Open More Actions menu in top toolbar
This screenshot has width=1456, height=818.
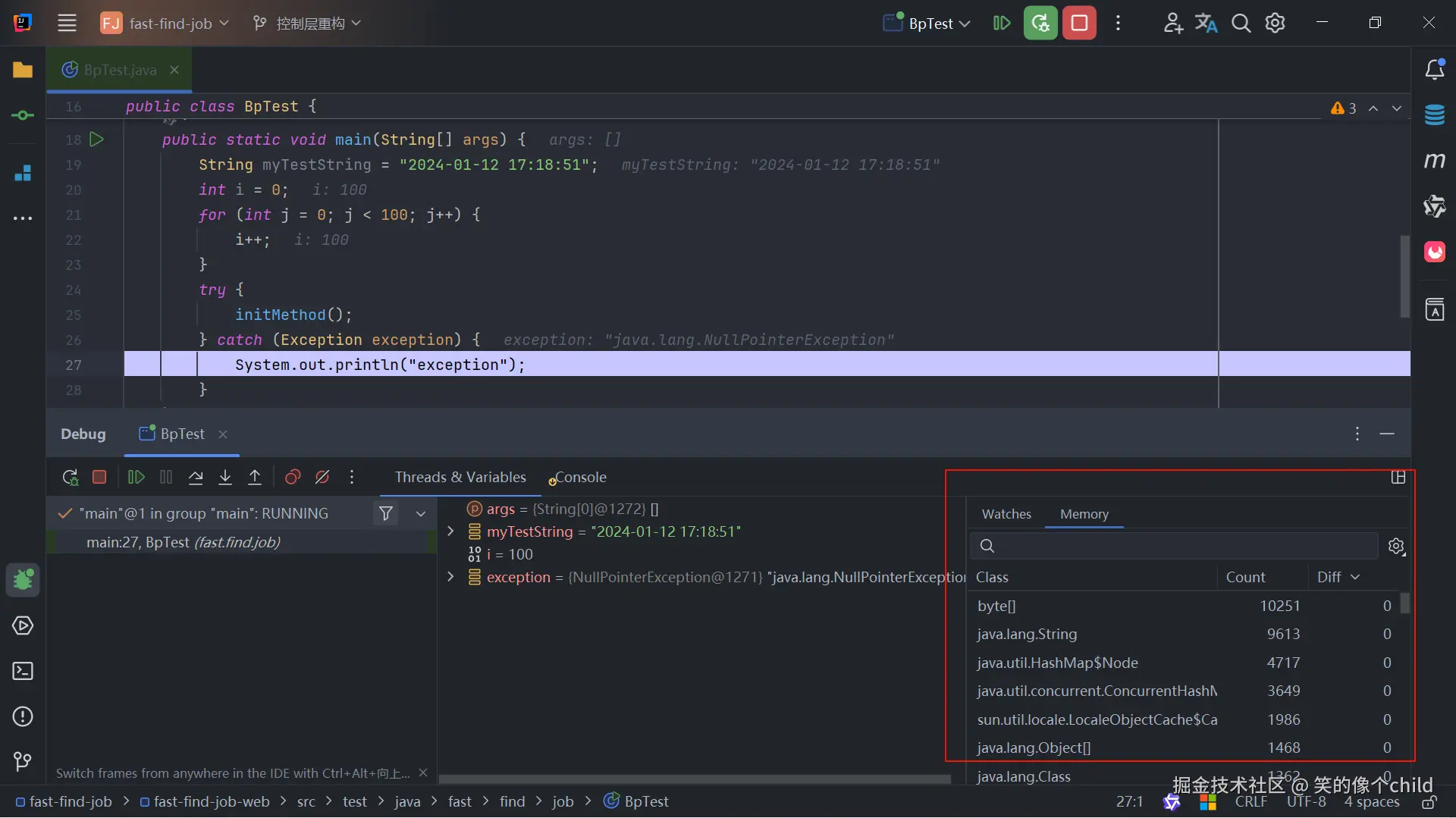[1118, 24]
